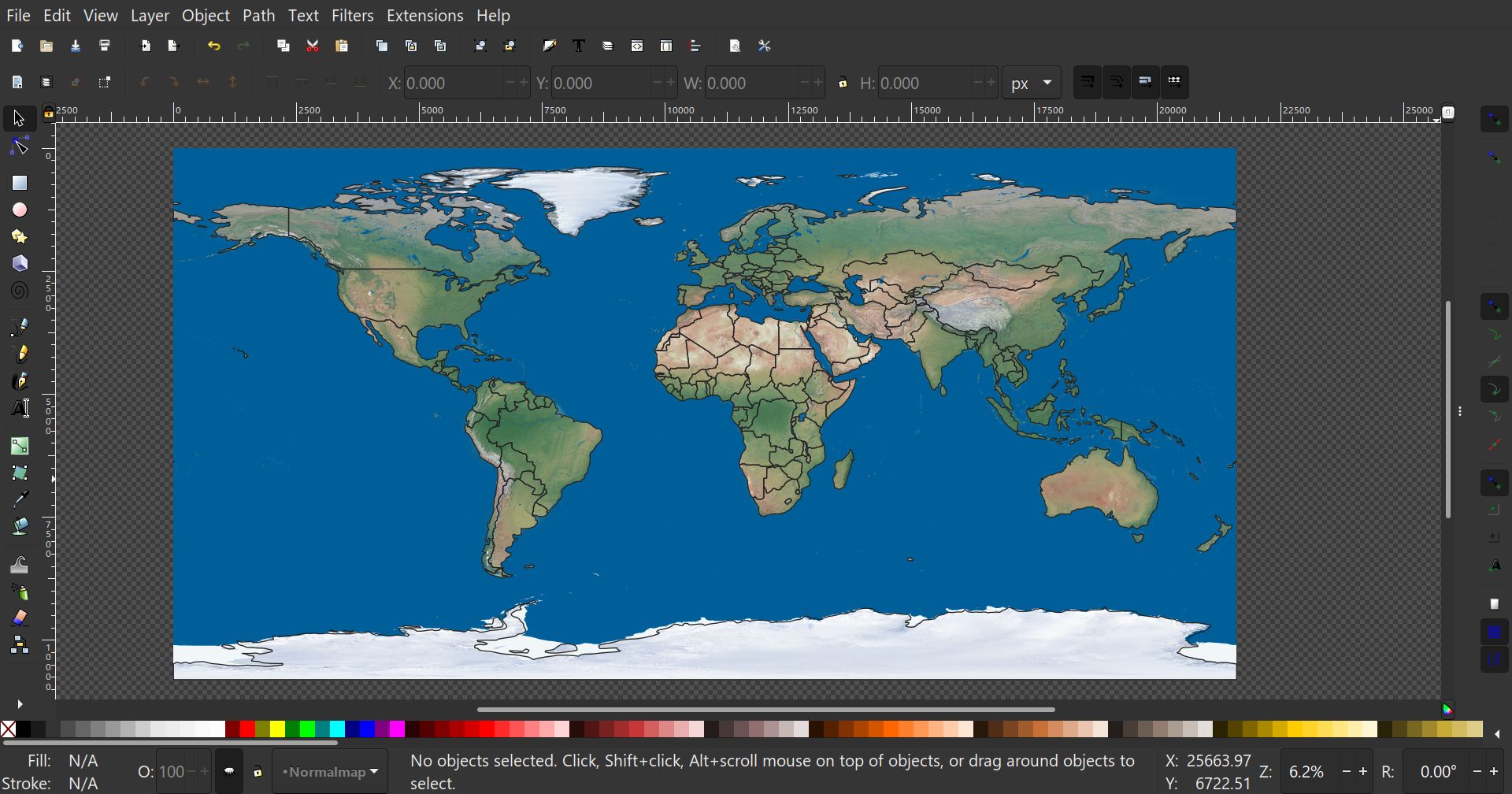Select the Spiral tool

pyautogui.click(x=19, y=291)
